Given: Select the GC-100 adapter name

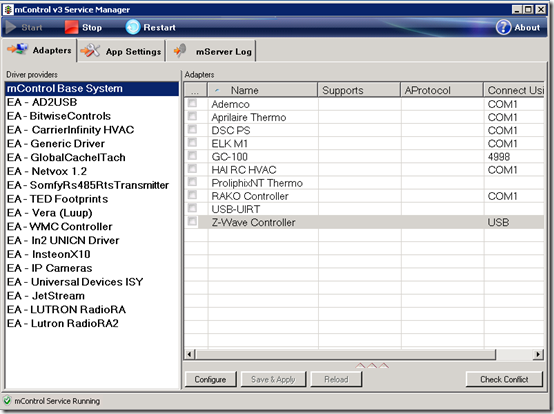Looking at the screenshot, I should pyautogui.click(x=229, y=156).
